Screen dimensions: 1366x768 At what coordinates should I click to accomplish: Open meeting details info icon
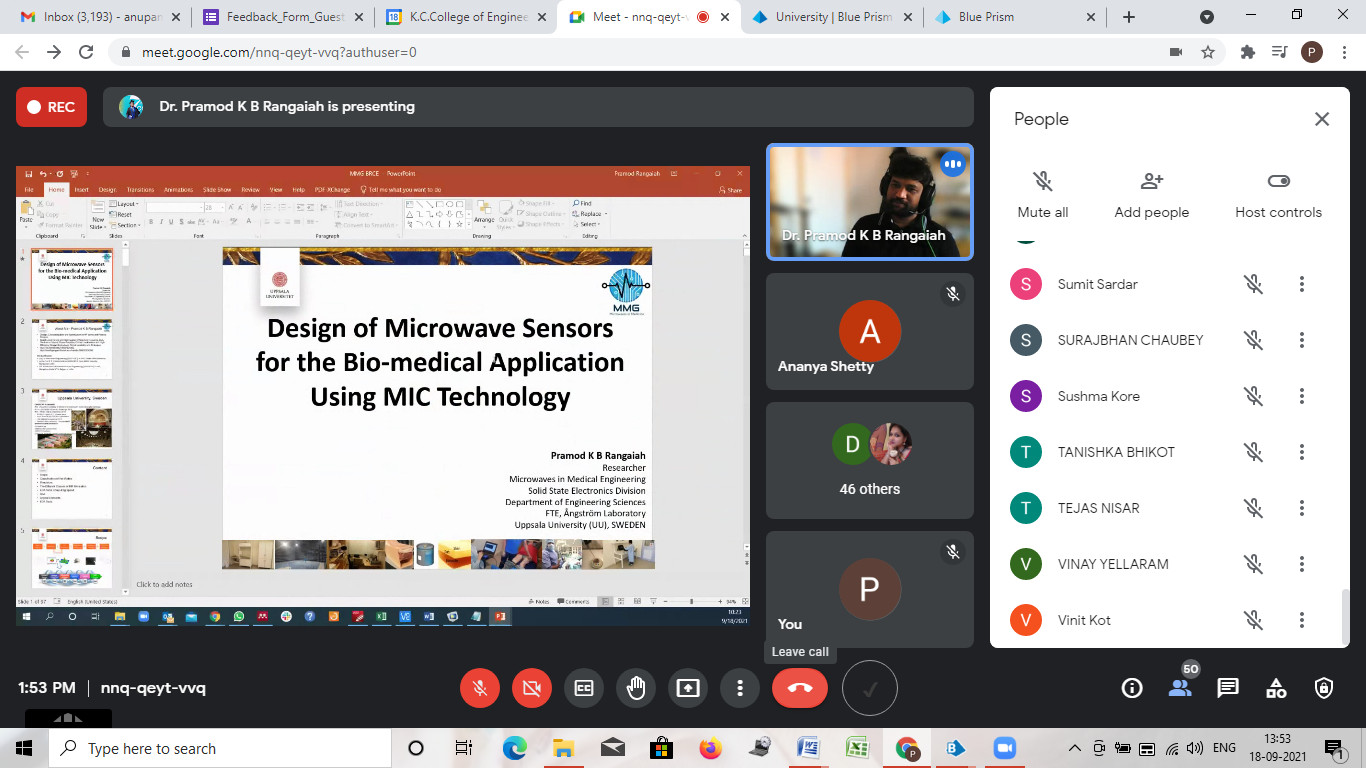(x=1132, y=688)
